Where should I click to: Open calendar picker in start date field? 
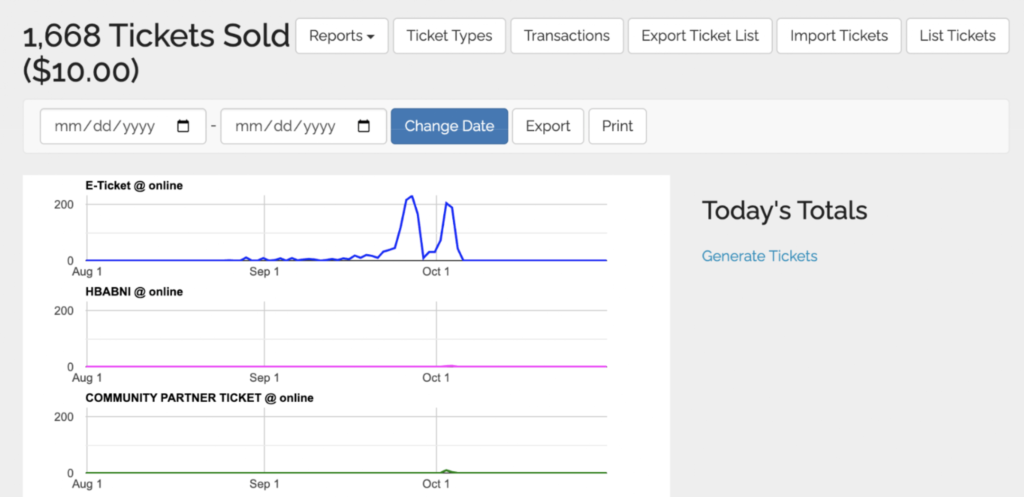(183, 127)
